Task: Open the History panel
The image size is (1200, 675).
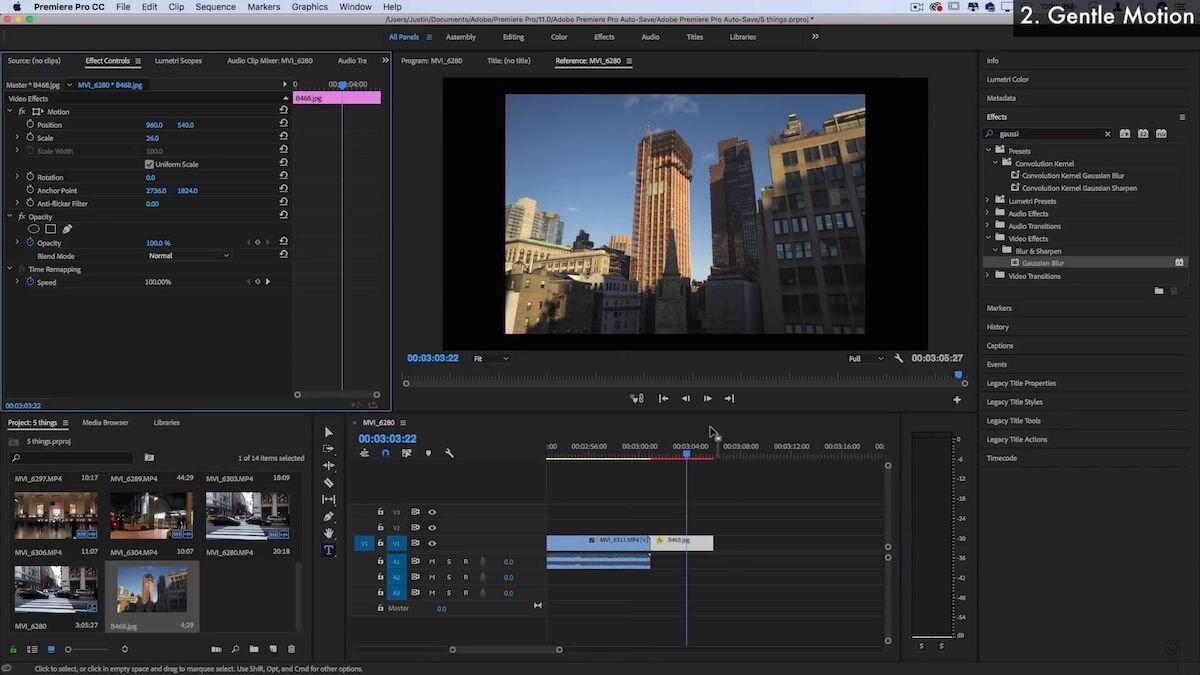Action: (998, 327)
